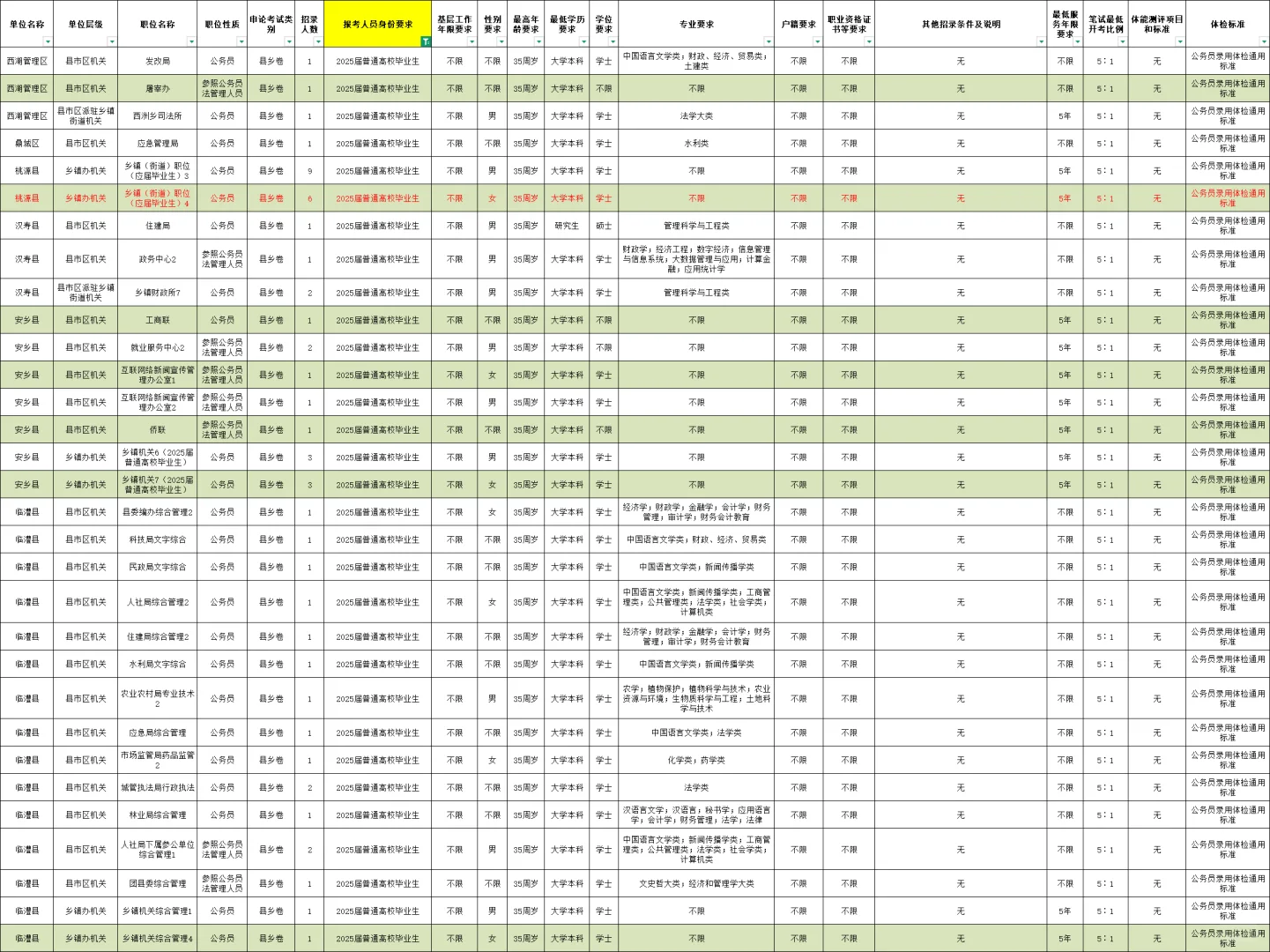
Task: Click the 互联网络新闻宣传管理办公室2 cell
Action: [158, 402]
